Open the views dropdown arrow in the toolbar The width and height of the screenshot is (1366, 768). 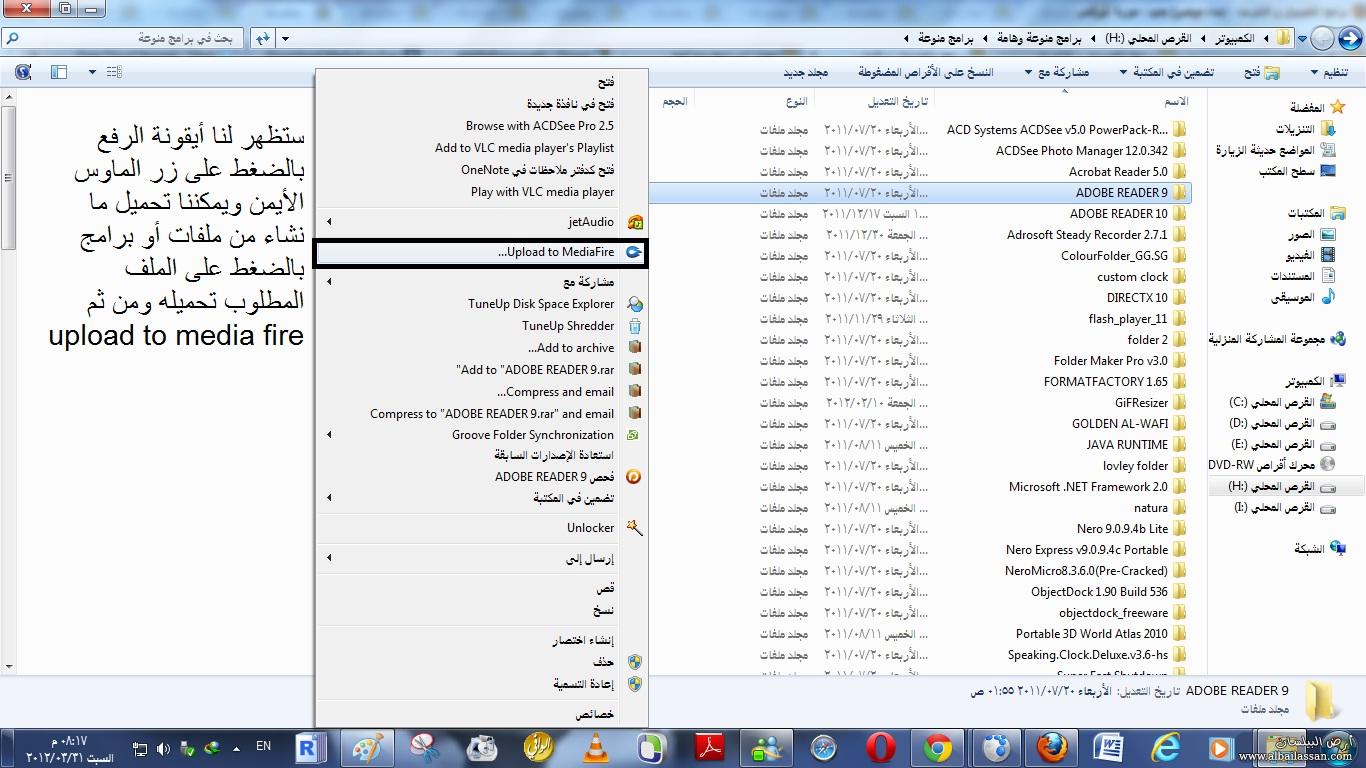tap(92, 72)
